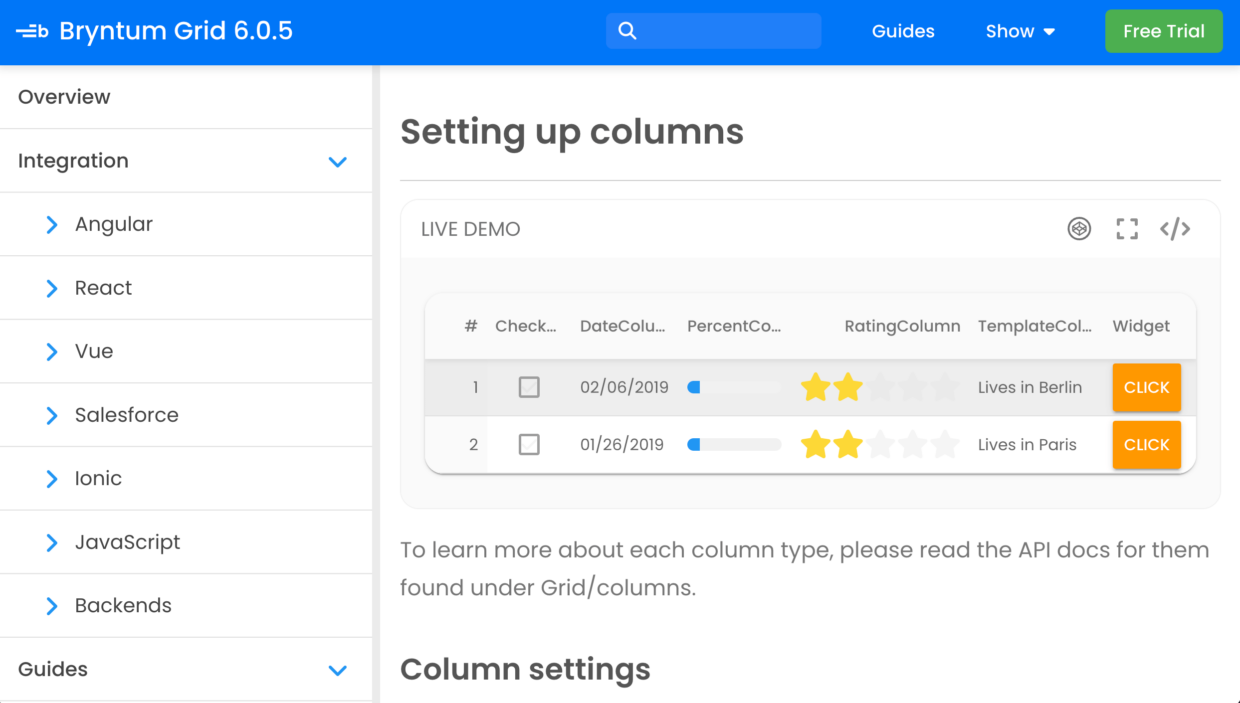Collapse the Guides section chevron
This screenshot has height=703, width=1240.
pyautogui.click(x=338, y=670)
